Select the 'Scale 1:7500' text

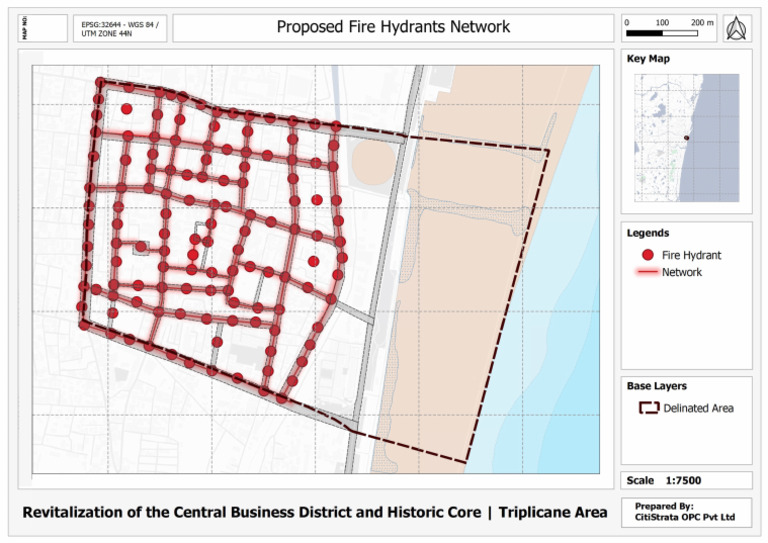tap(664, 480)
